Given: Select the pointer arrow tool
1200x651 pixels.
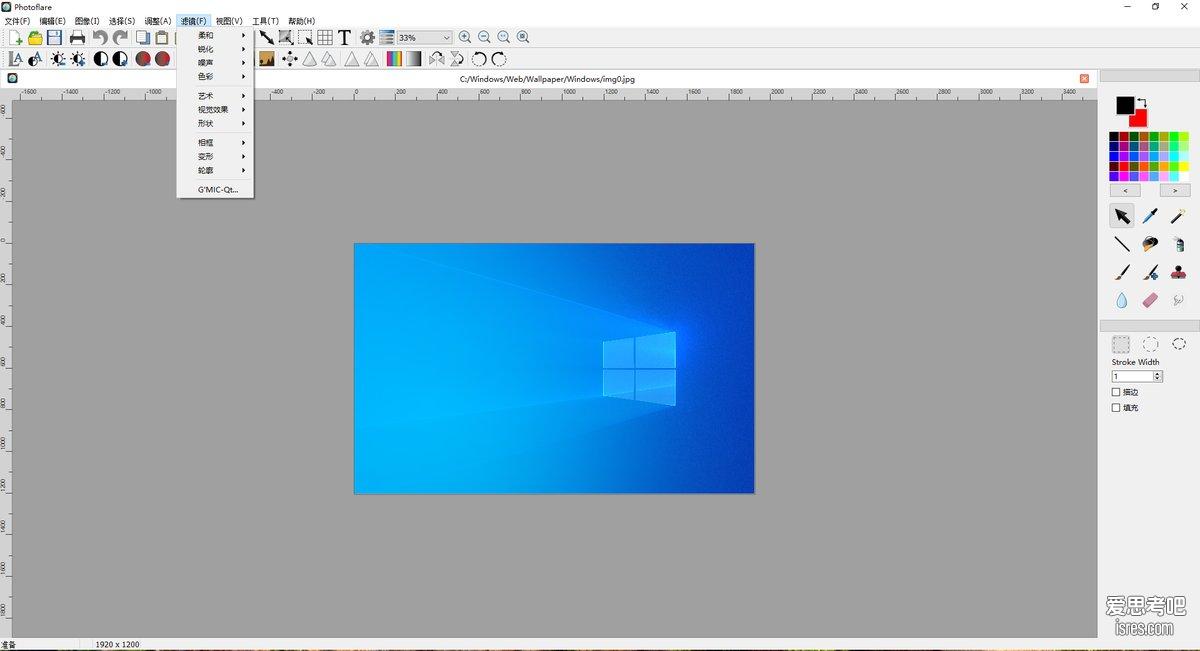Looking at the screenshot, I should (1122, 216).
